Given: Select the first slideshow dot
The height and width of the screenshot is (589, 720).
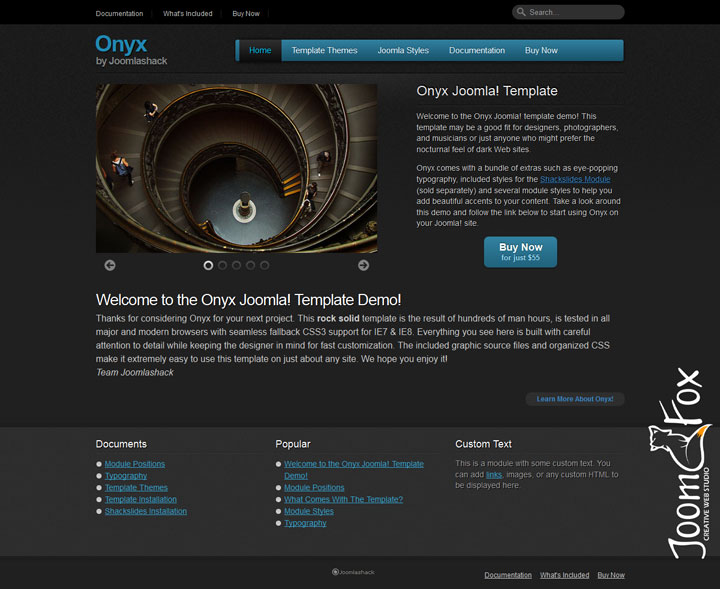Looking at the screenshot, I should coord(208,265).
